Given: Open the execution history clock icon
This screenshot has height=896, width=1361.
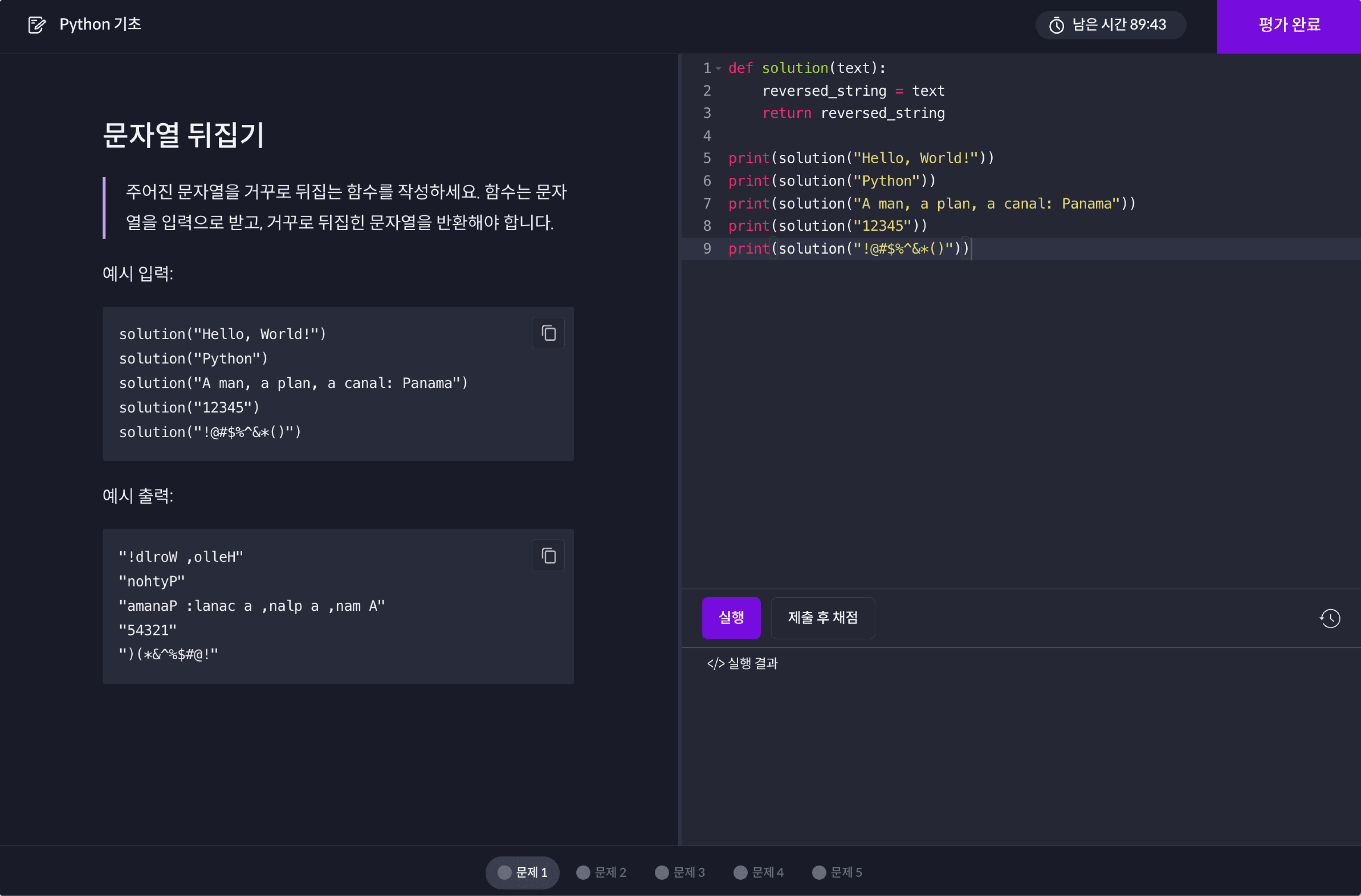Looking at the screenshot, I should 1329,618.
